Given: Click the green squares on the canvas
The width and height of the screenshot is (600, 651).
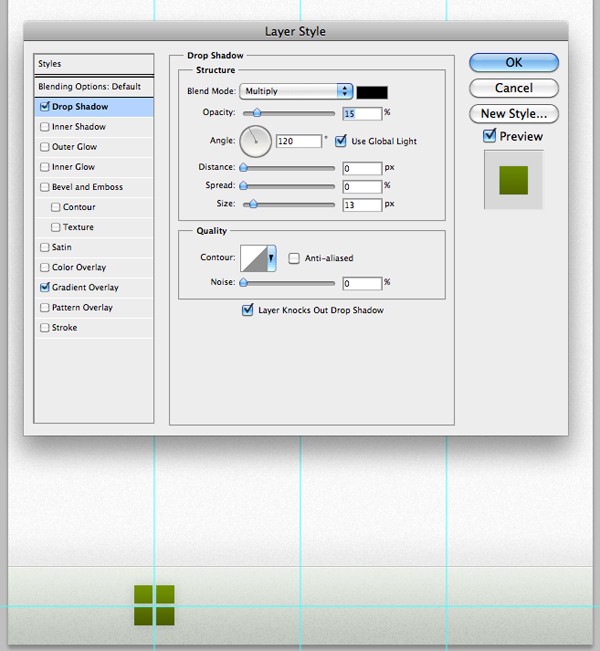Looking at the screenshot, I should (x=154, y=605).
